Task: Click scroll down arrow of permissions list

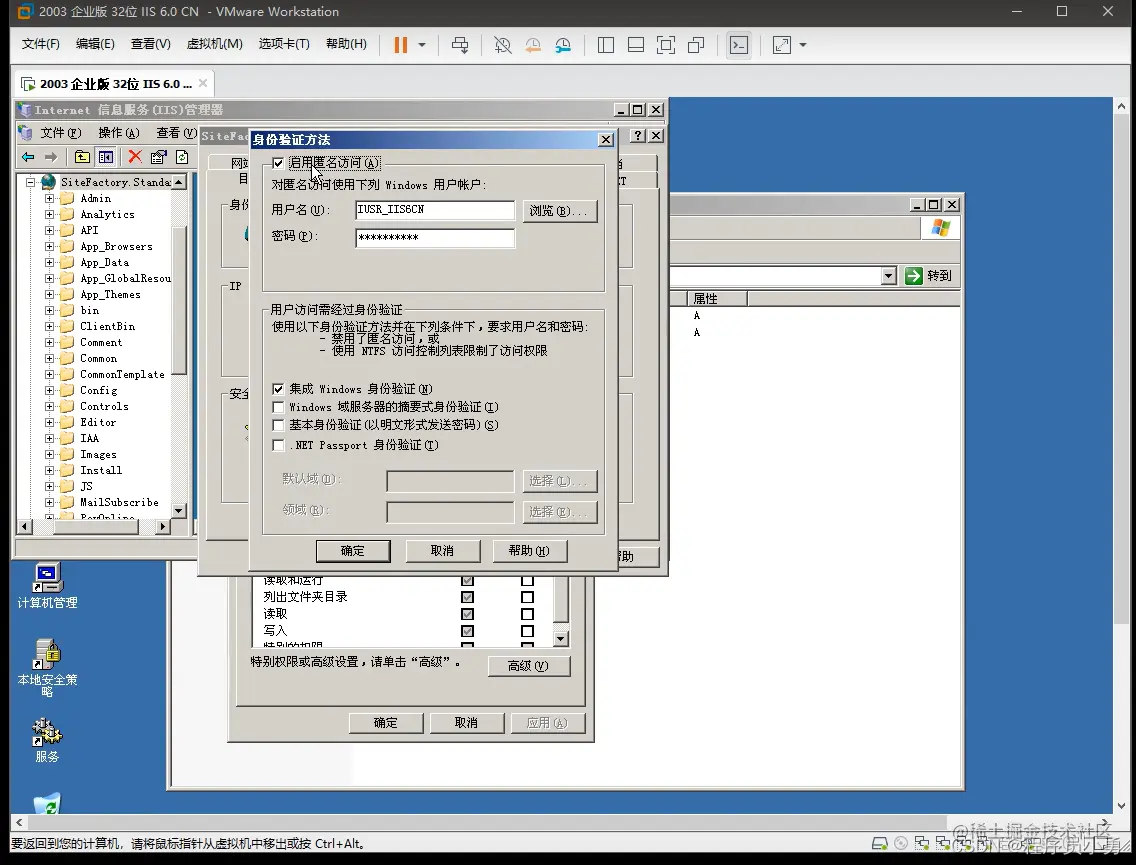Action: point(561,639)
